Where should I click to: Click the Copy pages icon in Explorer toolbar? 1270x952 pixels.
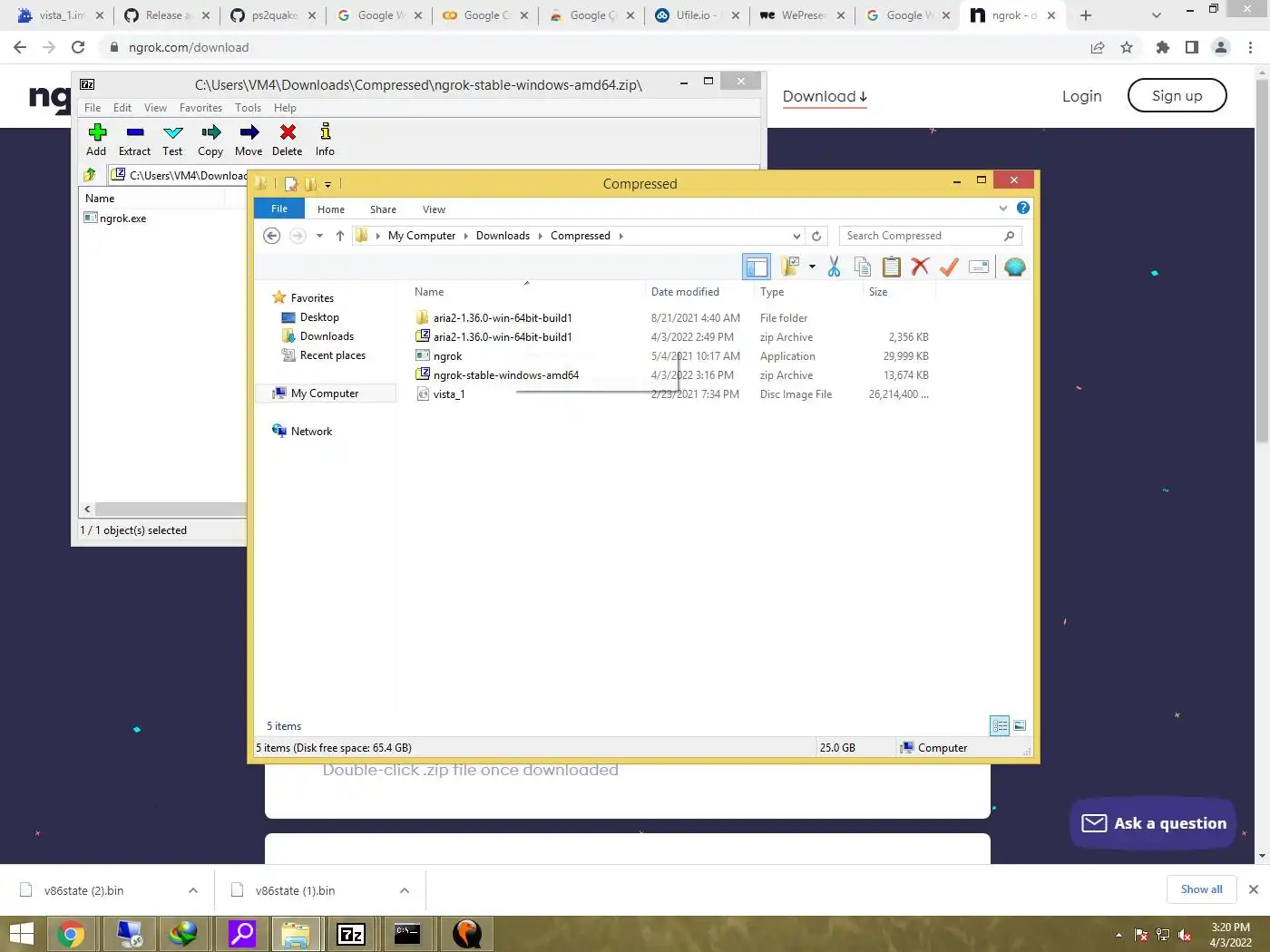point(863,267)
